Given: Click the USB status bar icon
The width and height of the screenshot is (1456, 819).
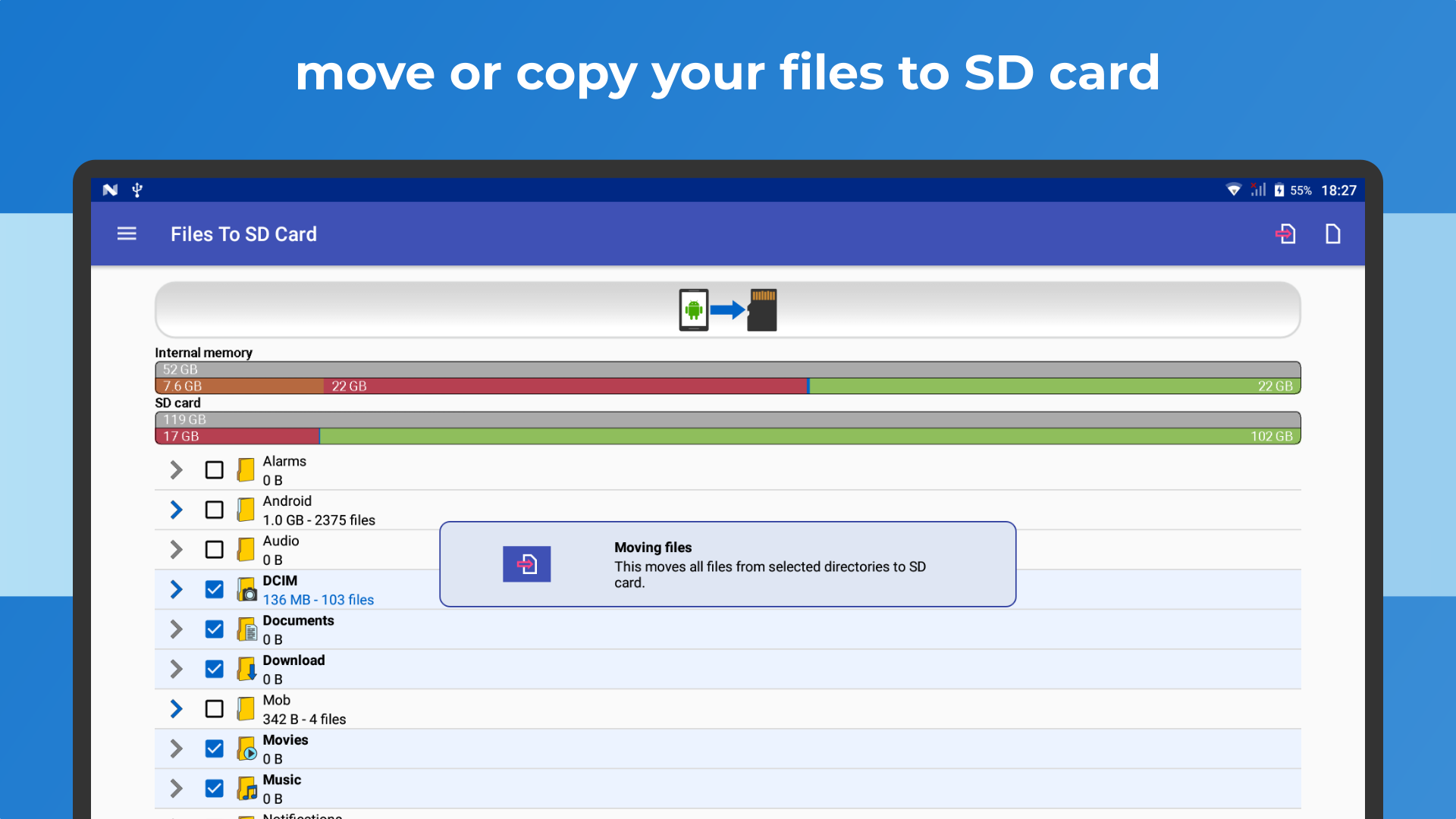Looking at the screenshot, I should click(x=137, y=190).
